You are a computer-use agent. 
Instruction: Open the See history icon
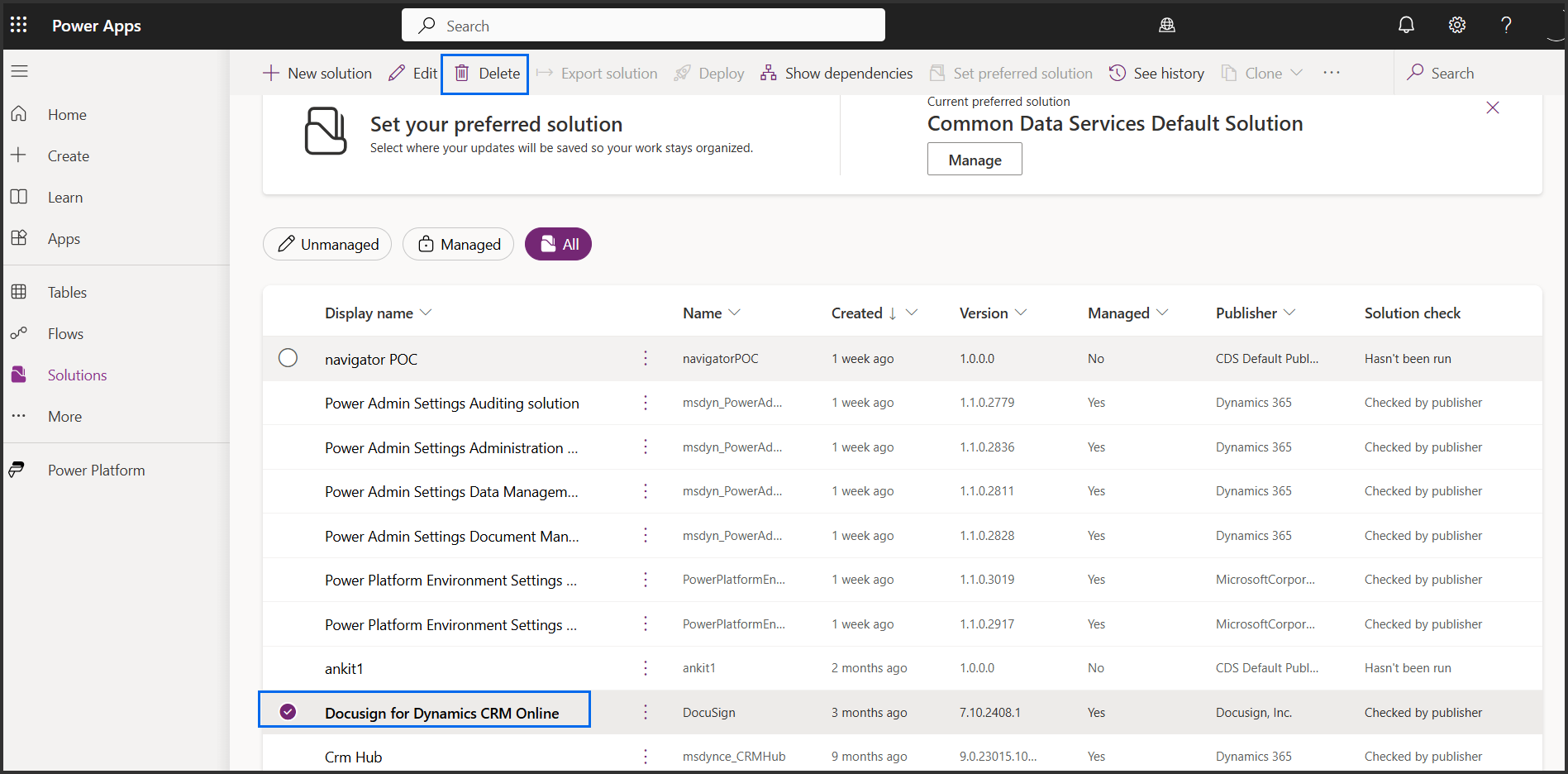click(1118, 73)
